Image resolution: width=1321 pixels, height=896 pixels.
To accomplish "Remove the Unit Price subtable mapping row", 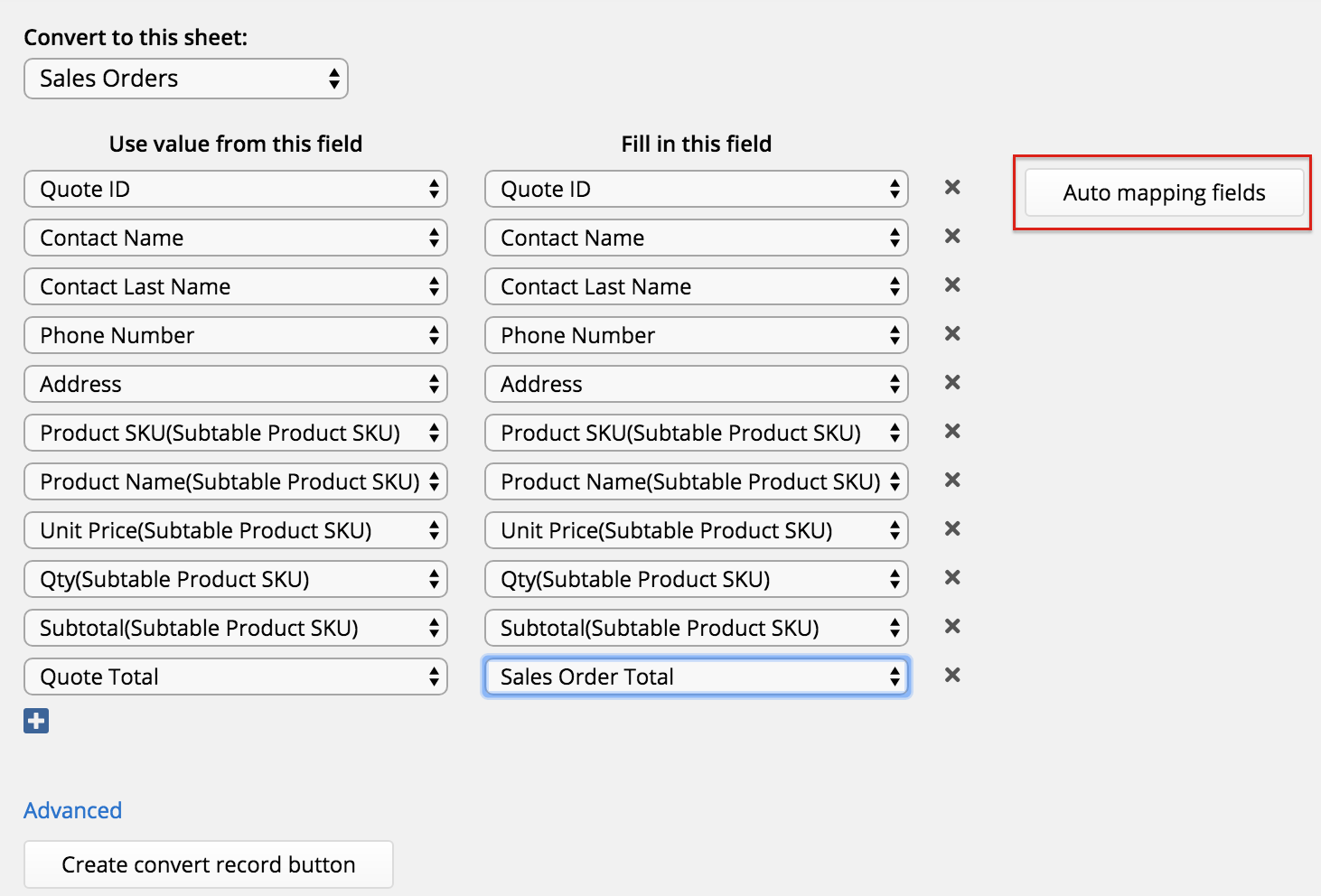I will click(952, 529).
